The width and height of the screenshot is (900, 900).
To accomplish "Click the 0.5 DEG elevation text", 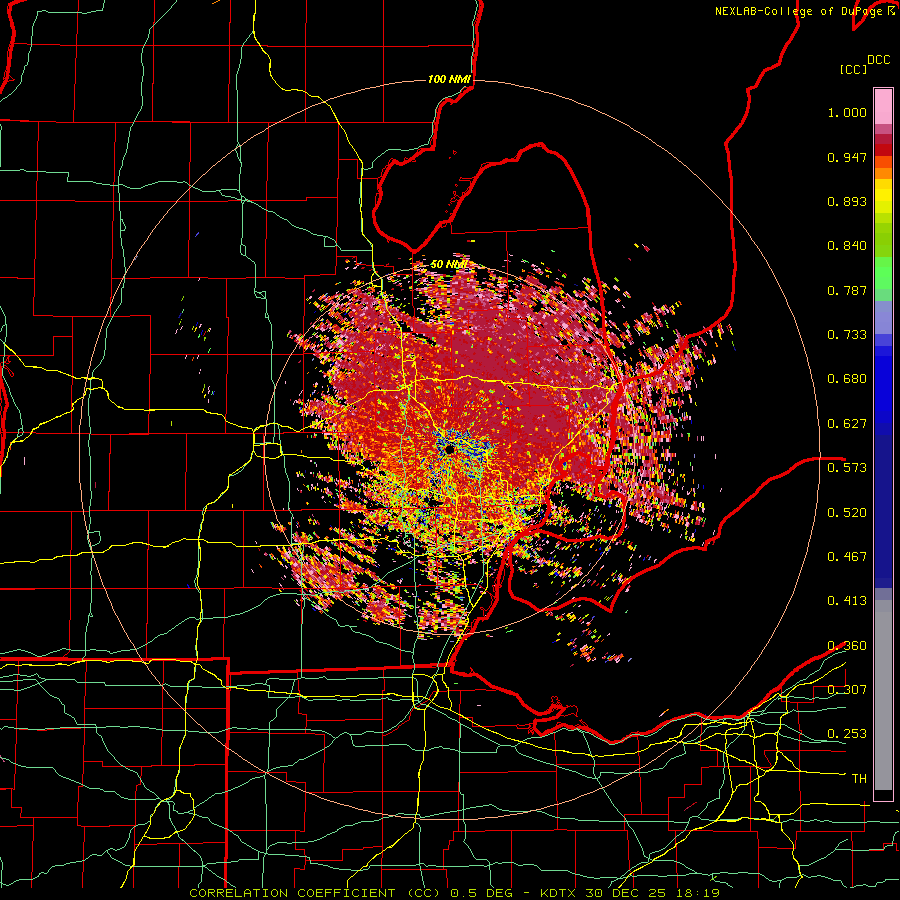I will [x=482, y=893].
